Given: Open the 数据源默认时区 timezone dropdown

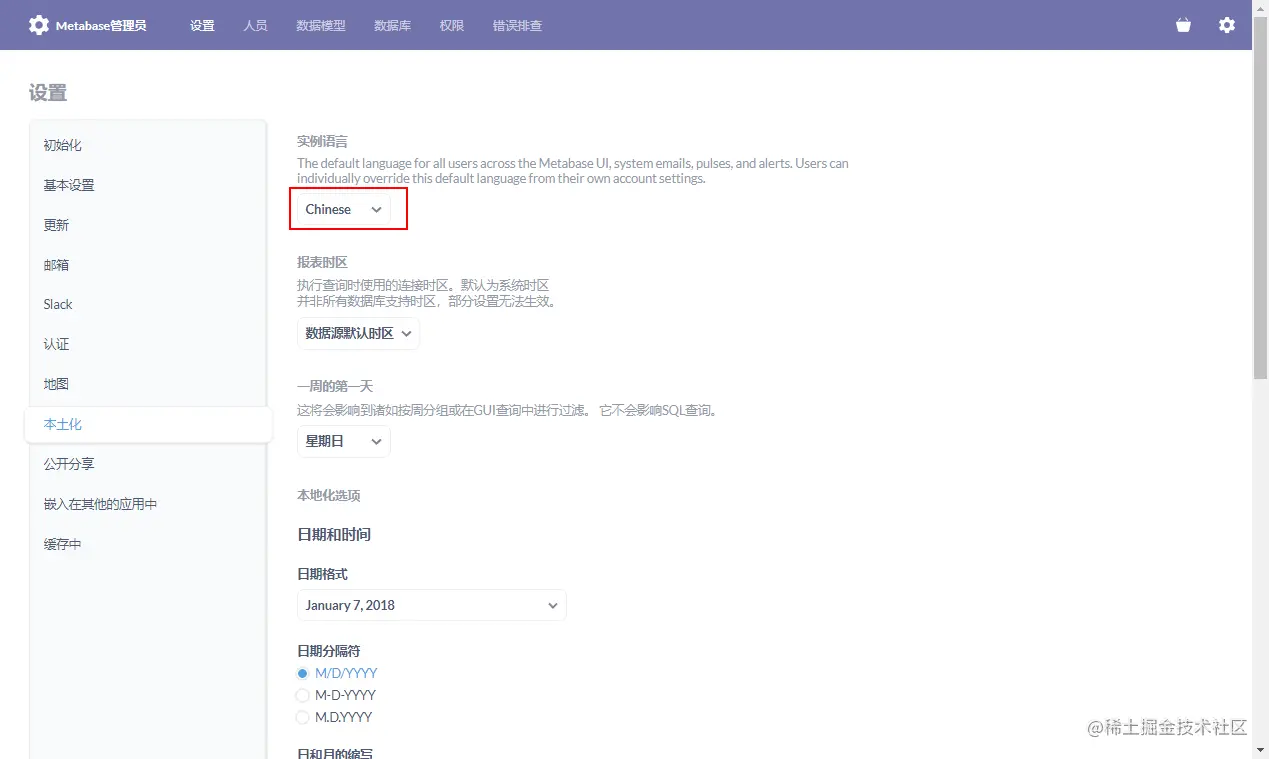Looking at the screenshot, I should click(358, 333).
